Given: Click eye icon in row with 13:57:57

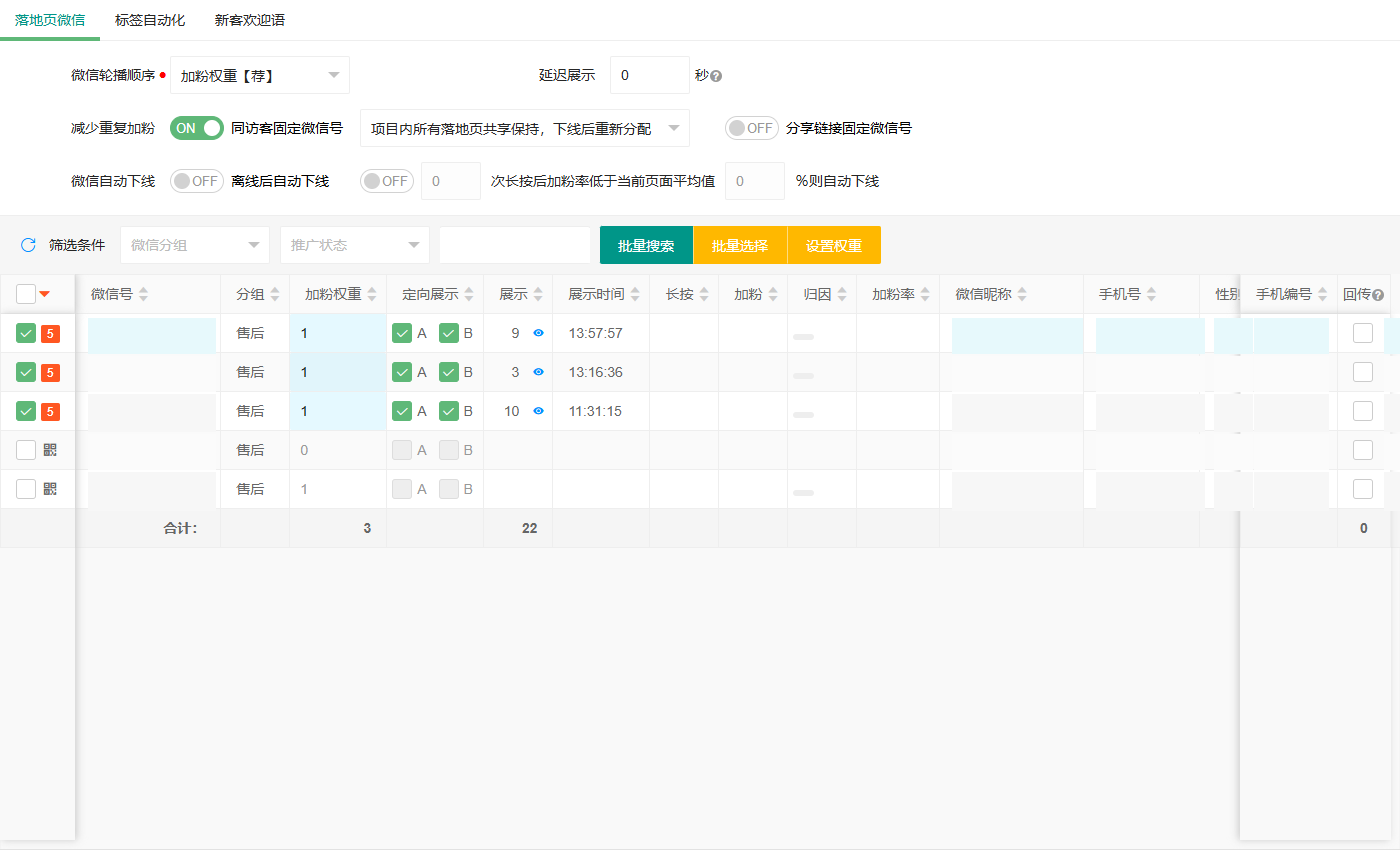Looking at the screenshot, I should click(x=538, y=333).
